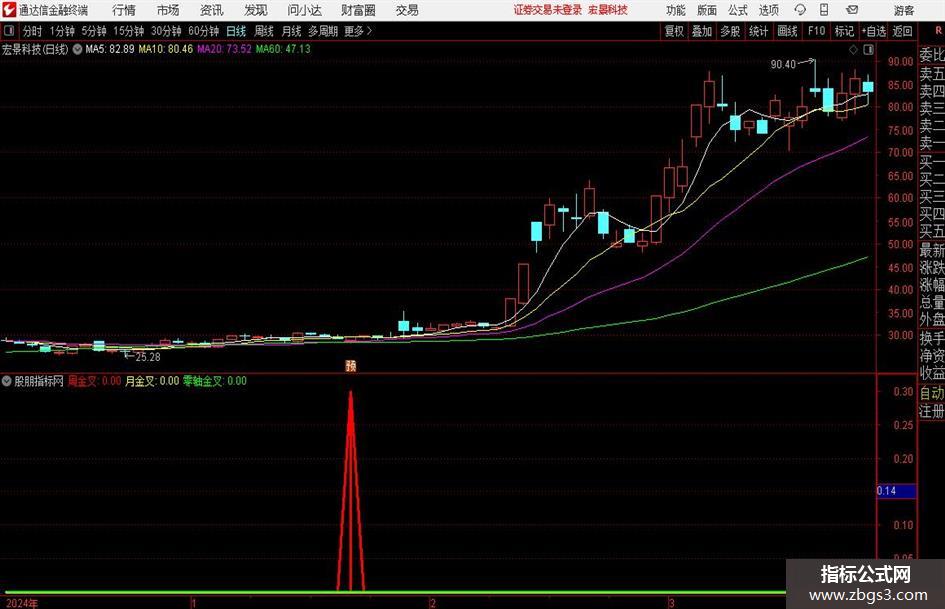
Task: Switch to 30分钟 period
Action: (166, 31)
